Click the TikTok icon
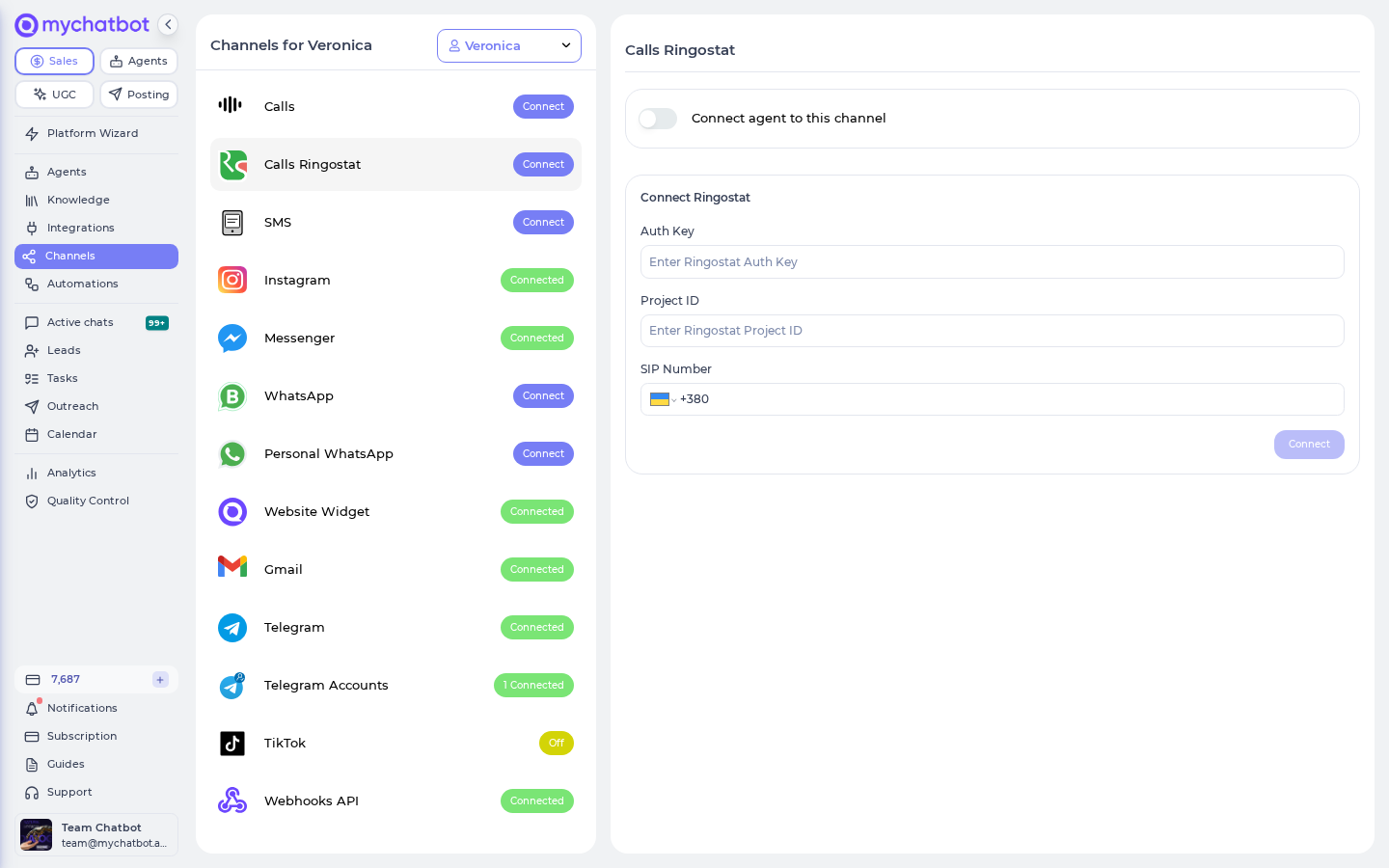1389x868 pixels. pyautogui.click(x=232, y=744)
